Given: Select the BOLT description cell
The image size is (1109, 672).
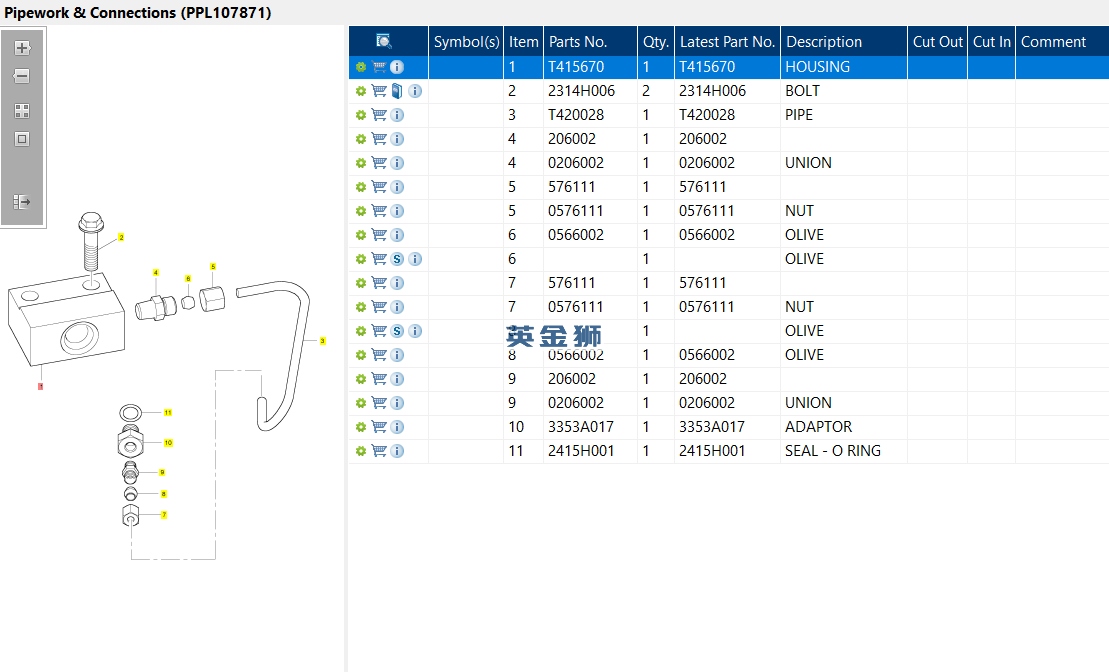Looking at the screenshot, I should click(844, 91).
